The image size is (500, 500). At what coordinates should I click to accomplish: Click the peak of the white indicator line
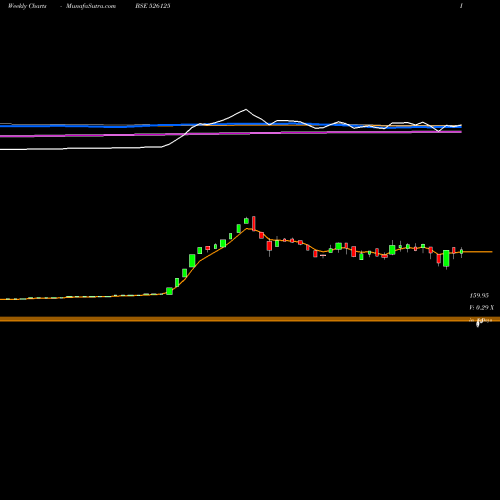click(x=246, y=109)
